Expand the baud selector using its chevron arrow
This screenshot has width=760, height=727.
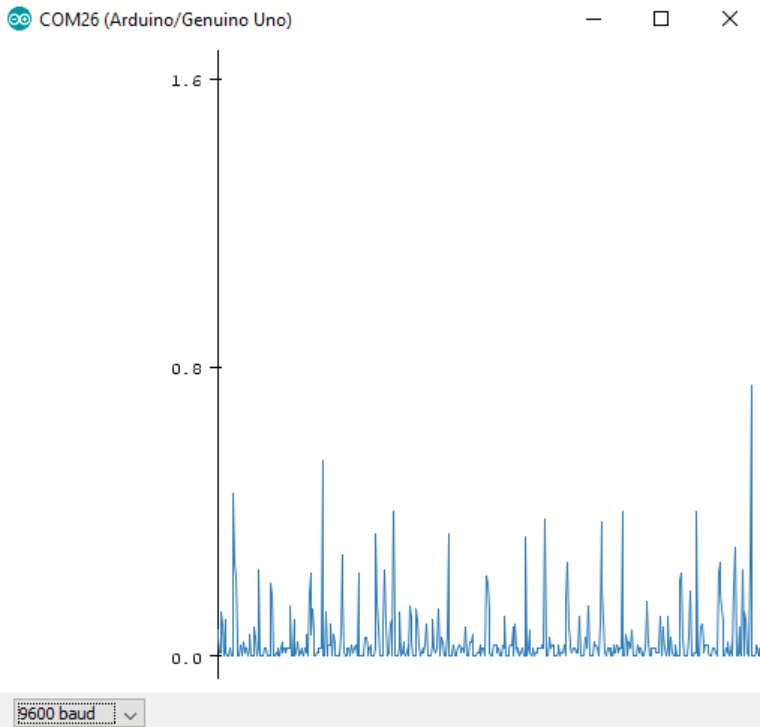pyautogui.click(x=131, y=714)
